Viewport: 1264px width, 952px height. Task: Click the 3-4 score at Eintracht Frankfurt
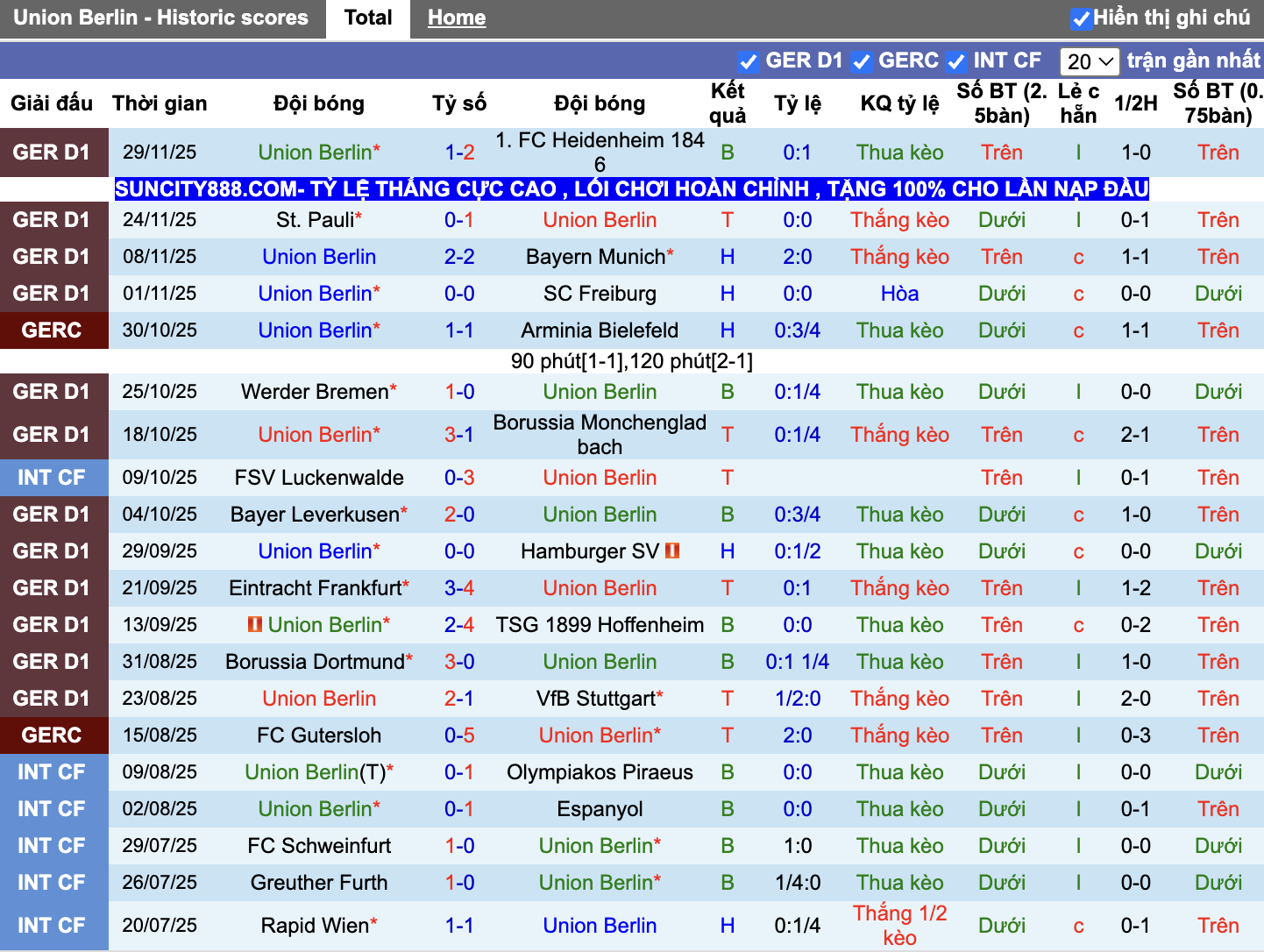(459, 588)
